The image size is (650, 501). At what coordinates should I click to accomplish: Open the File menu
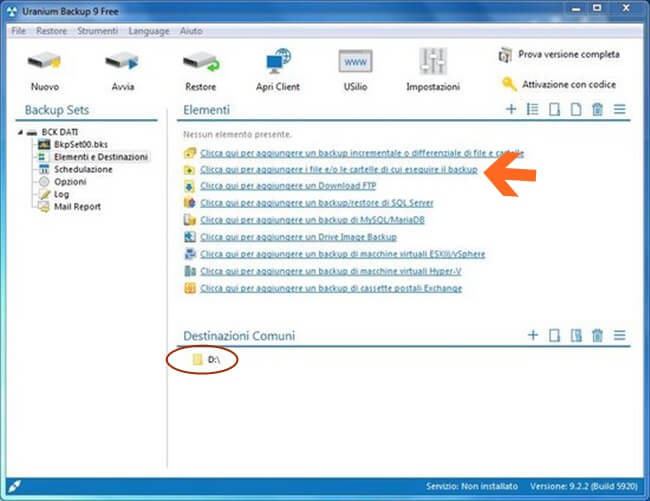point(18,31)
